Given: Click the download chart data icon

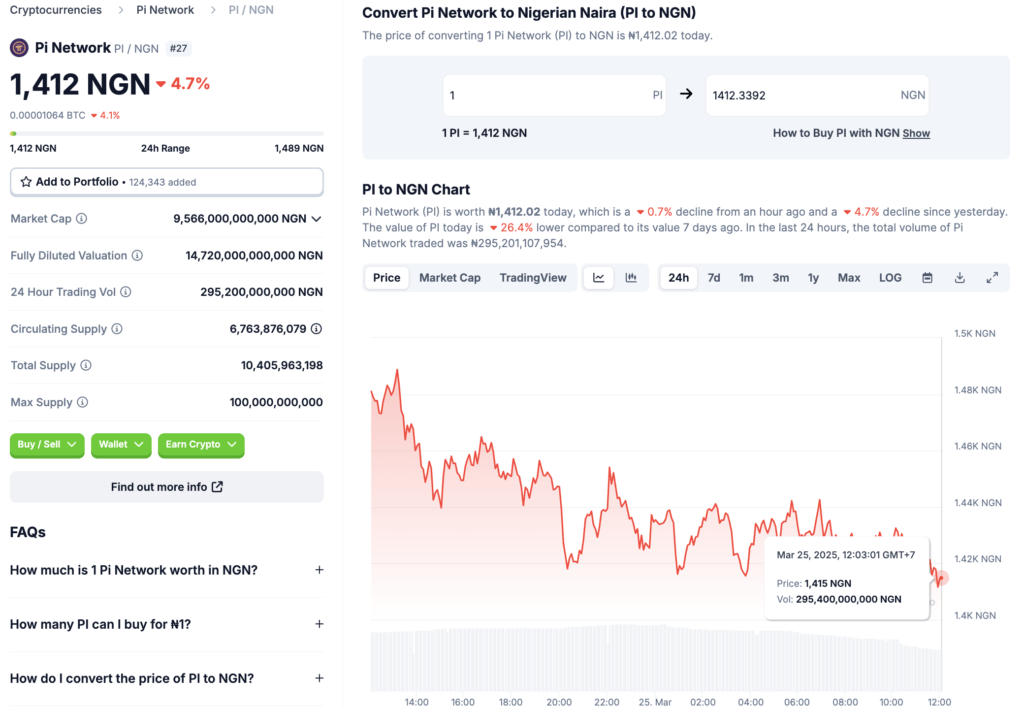Looking at the screenshot, I should [959, 277].
